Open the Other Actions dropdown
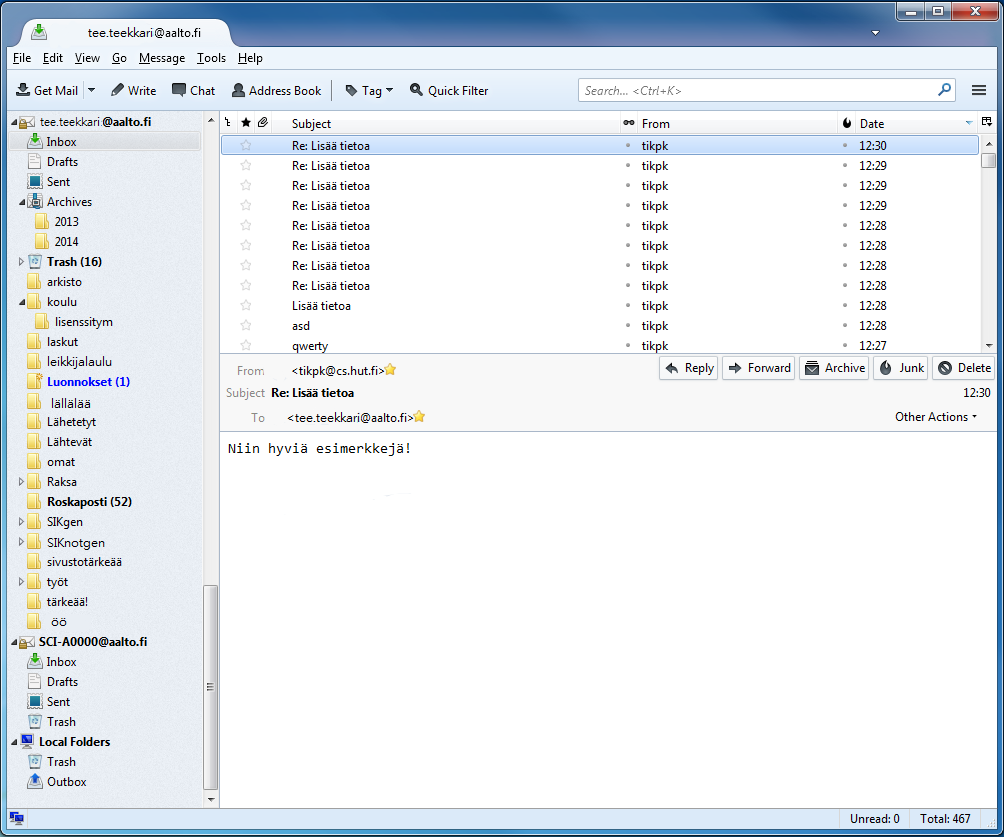Viewport: 1004px width, 837px height. tap(935, 417)
